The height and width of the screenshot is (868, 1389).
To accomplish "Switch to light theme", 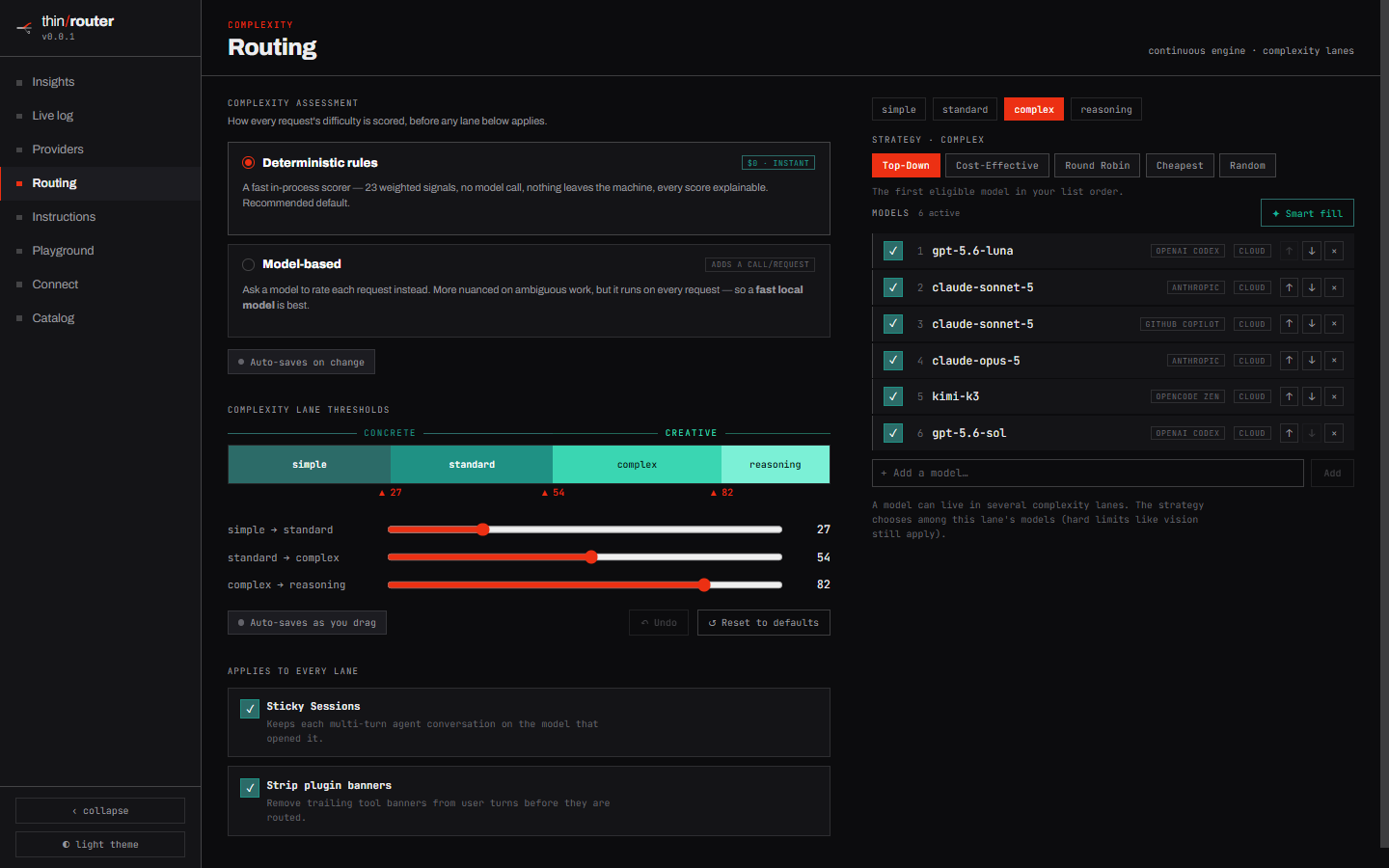I will [100, 844].
